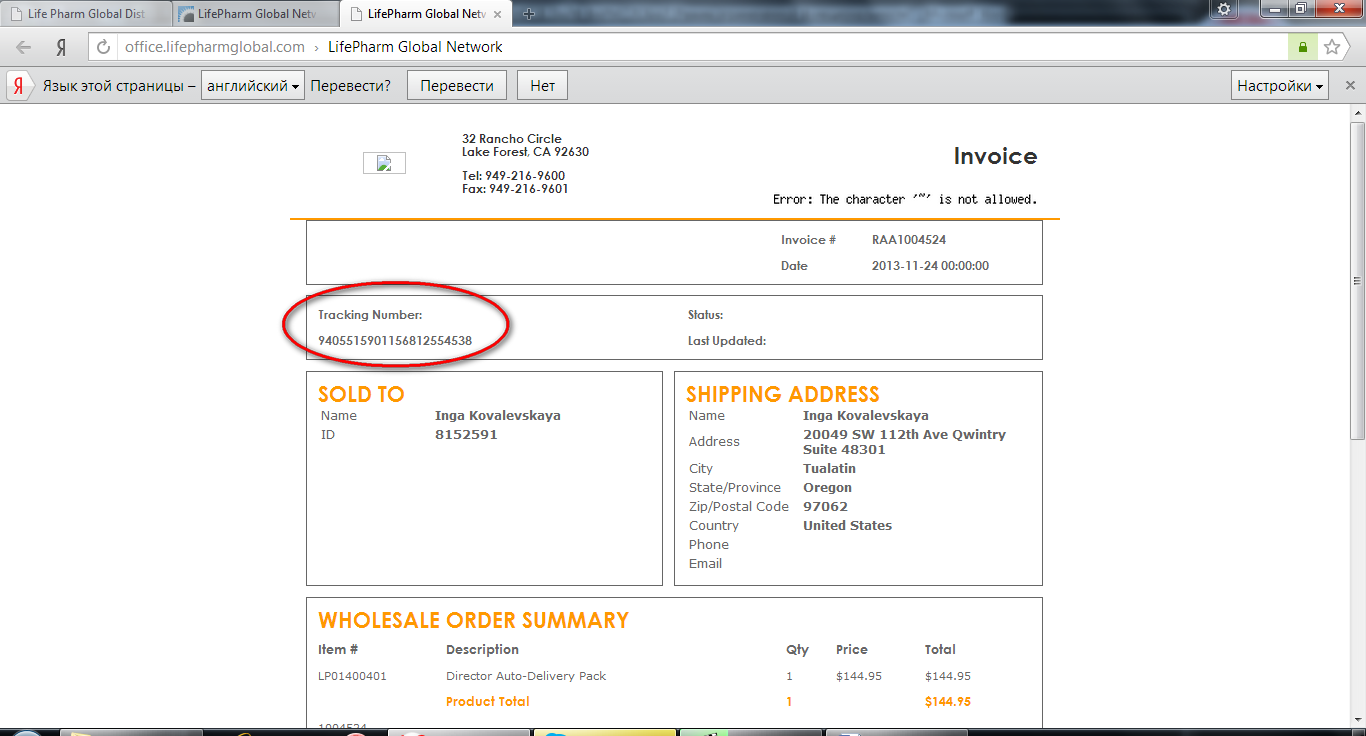Click Director Auto-Delivery Pack description
Screen dimensions: 1366x736
coord(526,676)
